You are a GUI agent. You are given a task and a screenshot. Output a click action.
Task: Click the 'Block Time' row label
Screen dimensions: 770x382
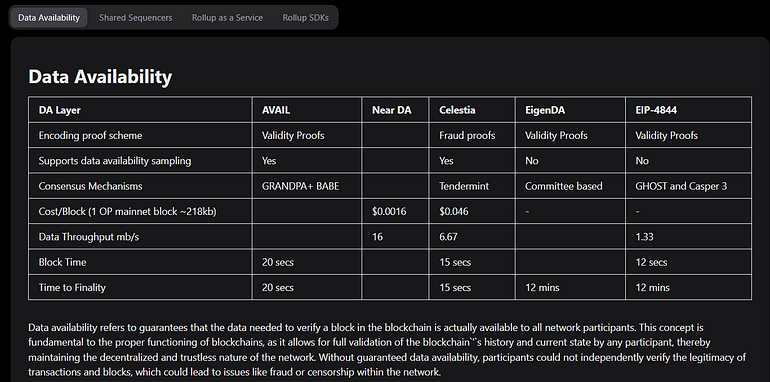tap(62, 262)
